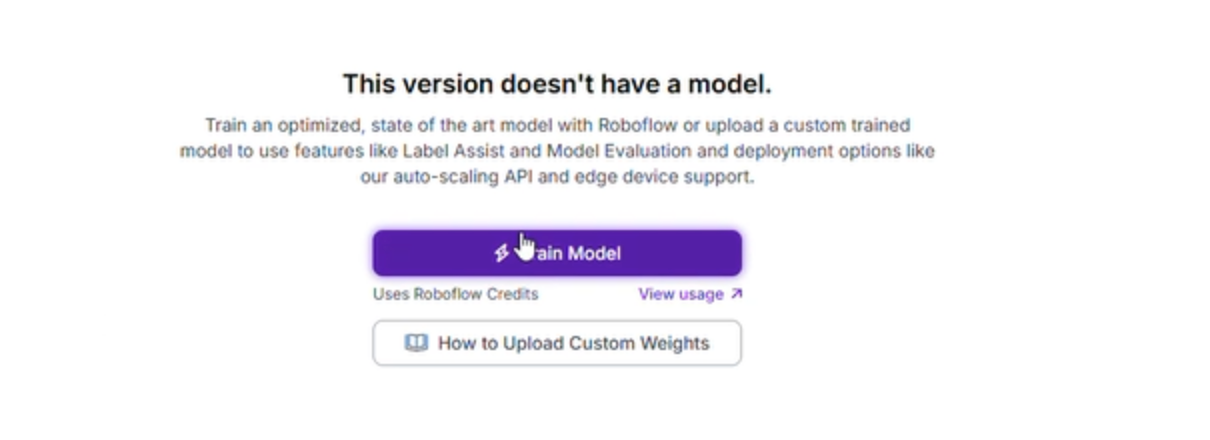Image resolution: width=1210 pixels, height=440 pixels.
Task: Click the "Uses Roboflow Credits" label
Action: (x=455, y=294)
